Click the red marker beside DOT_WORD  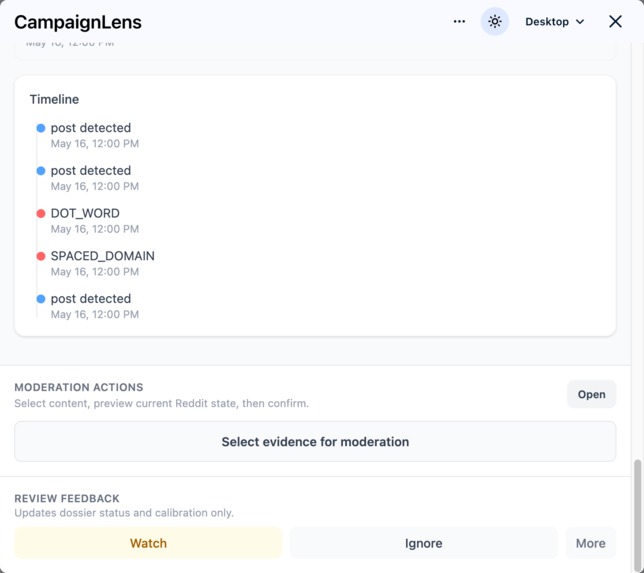coord(41,214)
